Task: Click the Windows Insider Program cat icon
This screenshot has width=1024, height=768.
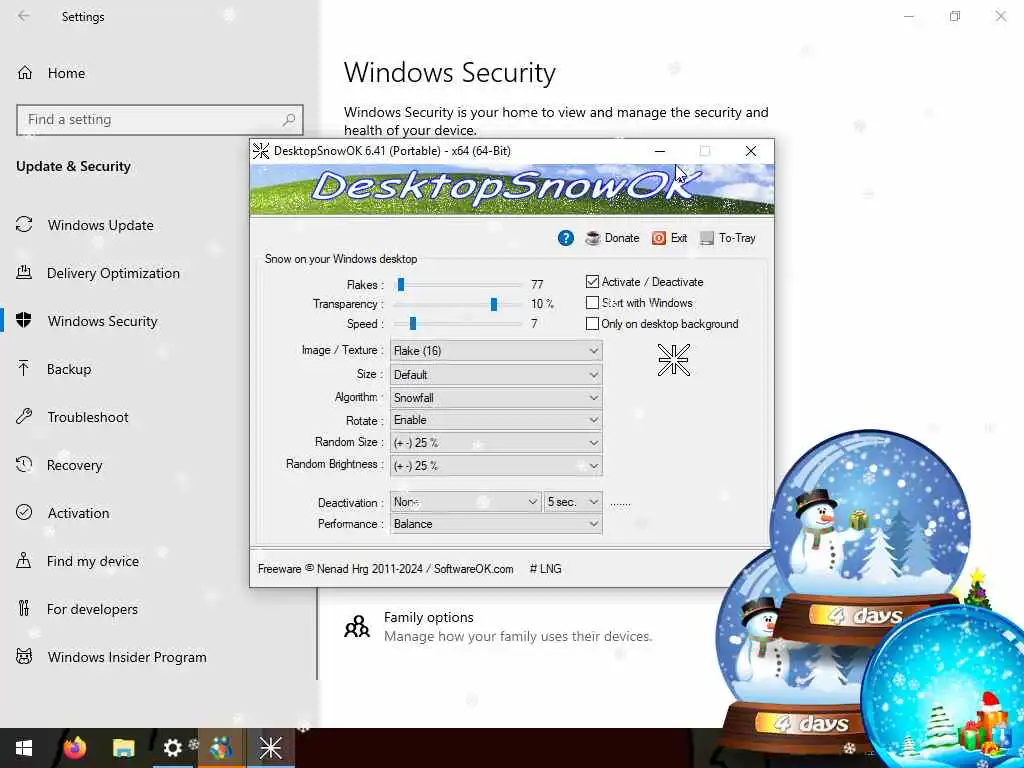Action: click(x=24, y=656)
